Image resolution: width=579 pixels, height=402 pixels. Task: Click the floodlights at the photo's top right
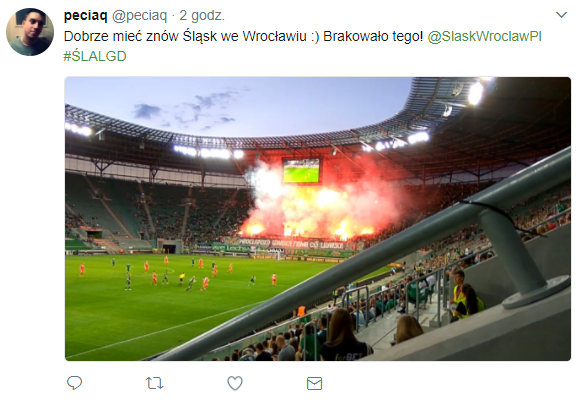[x=476, y=92]
